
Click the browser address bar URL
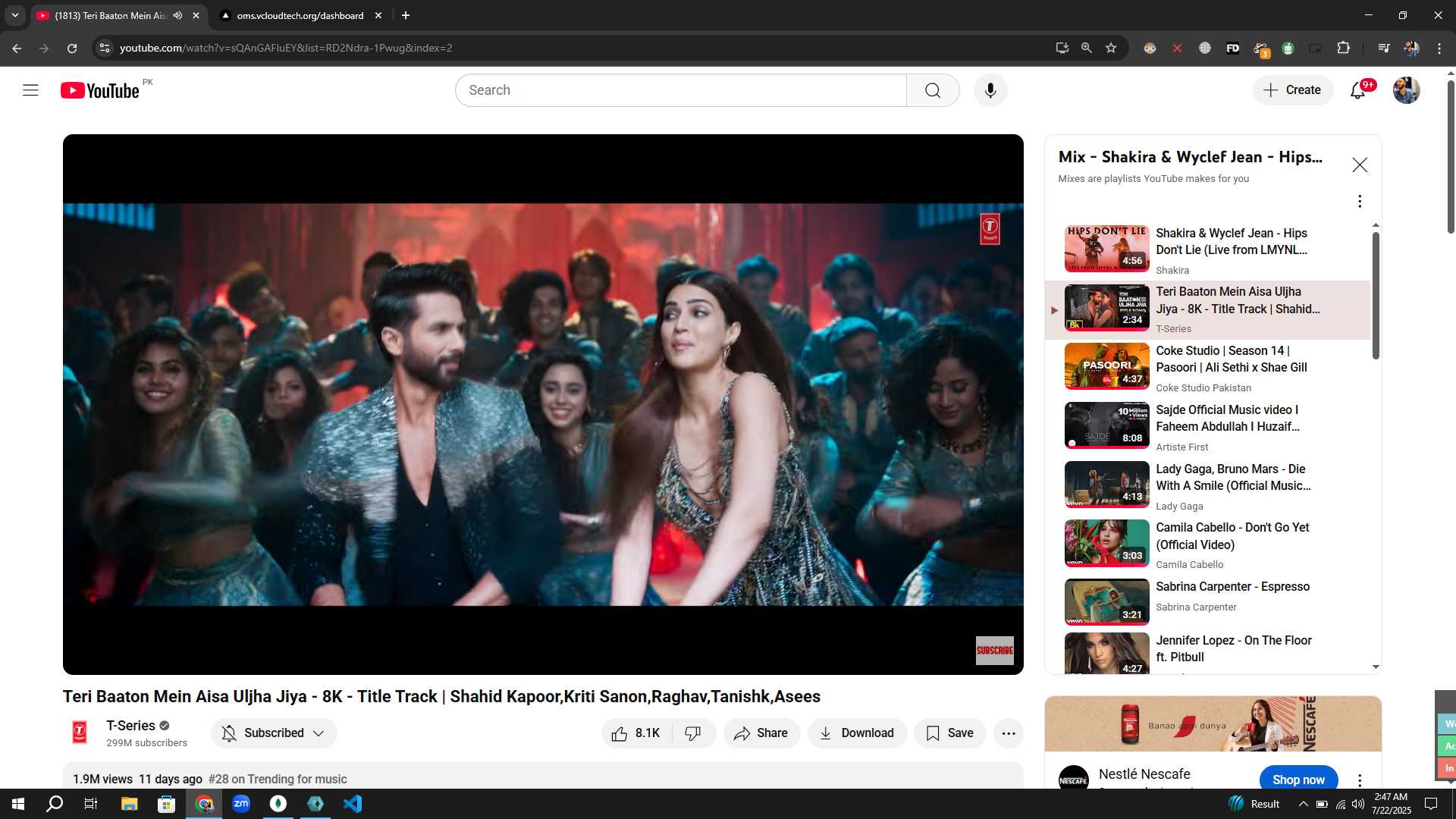(286, 48)
